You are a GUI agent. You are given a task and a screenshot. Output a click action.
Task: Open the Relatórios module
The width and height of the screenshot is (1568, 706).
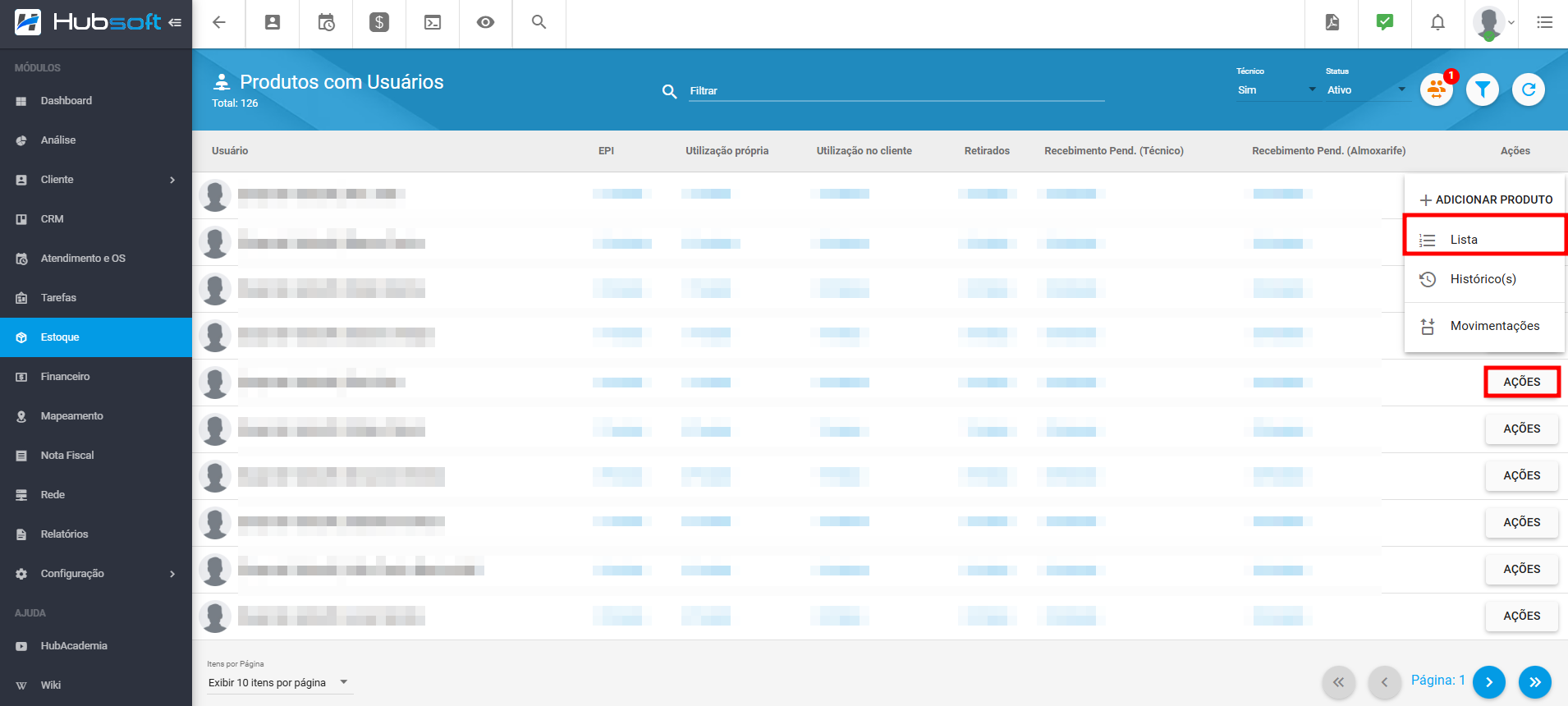click(x=96, y=534)
